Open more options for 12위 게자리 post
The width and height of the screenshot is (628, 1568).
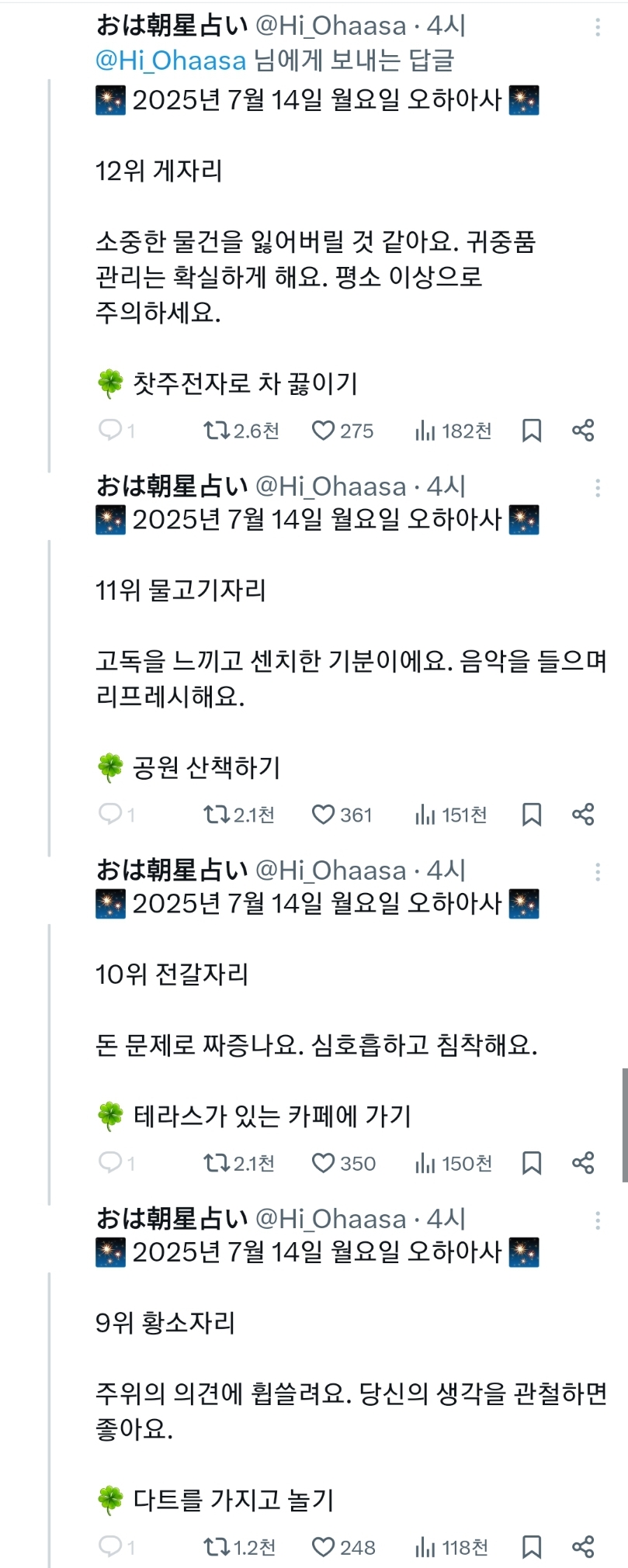(x=598, y=27)
